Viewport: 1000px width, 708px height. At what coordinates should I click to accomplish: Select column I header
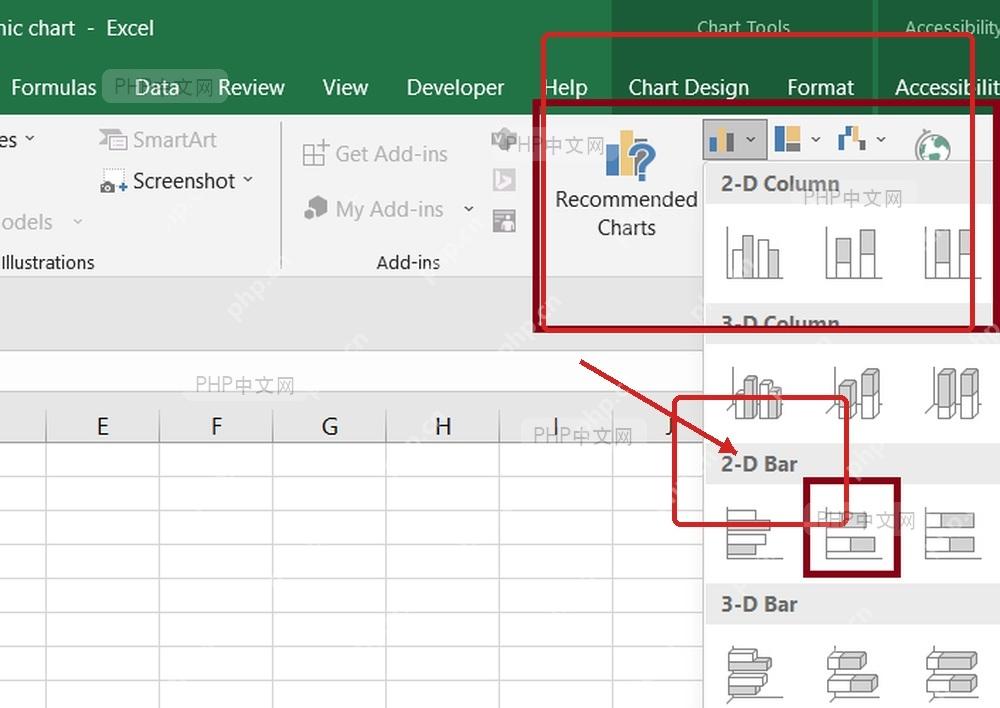556,426
